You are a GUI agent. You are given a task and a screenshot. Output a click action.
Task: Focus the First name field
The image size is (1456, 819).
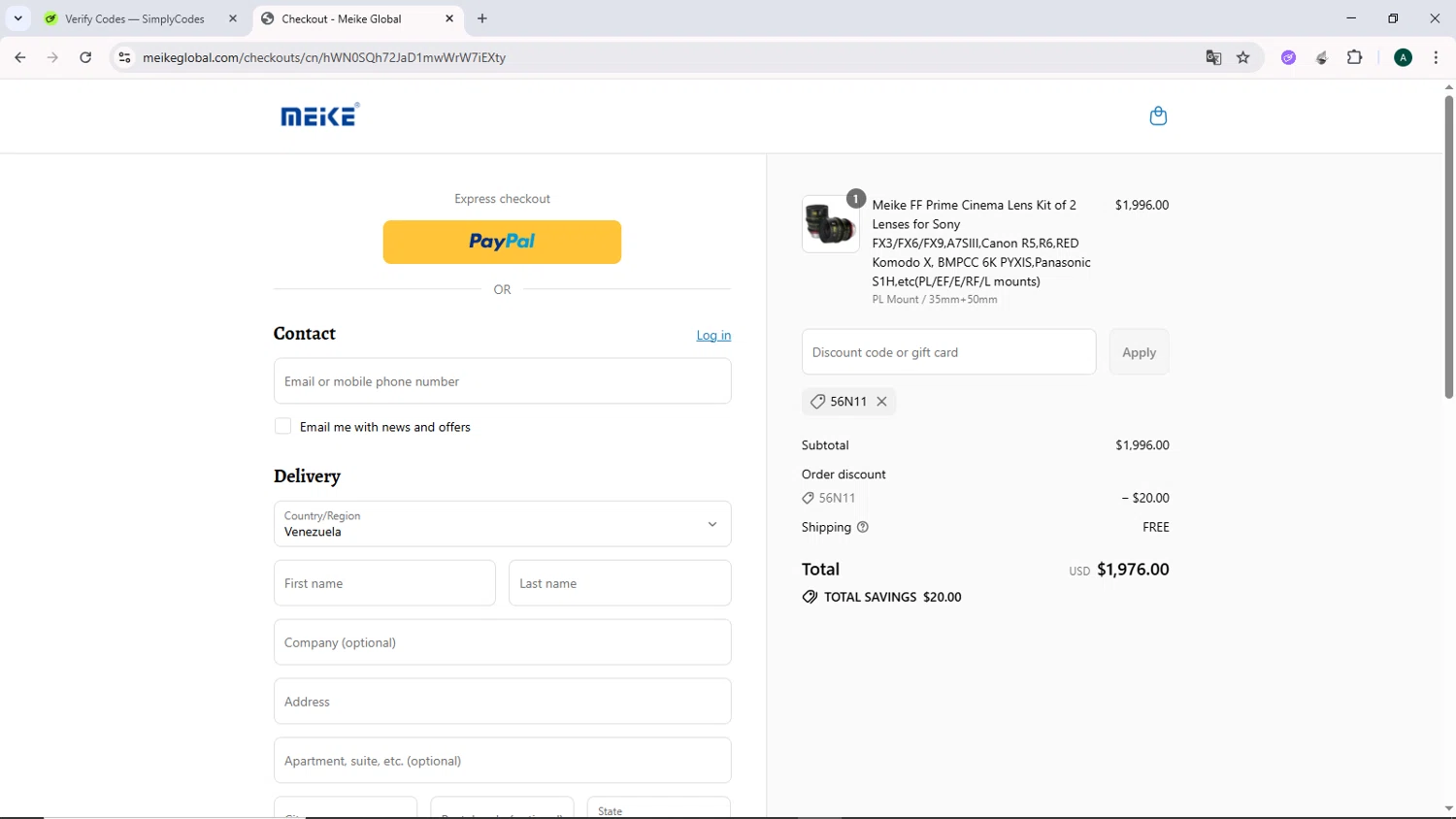[384, 583]
